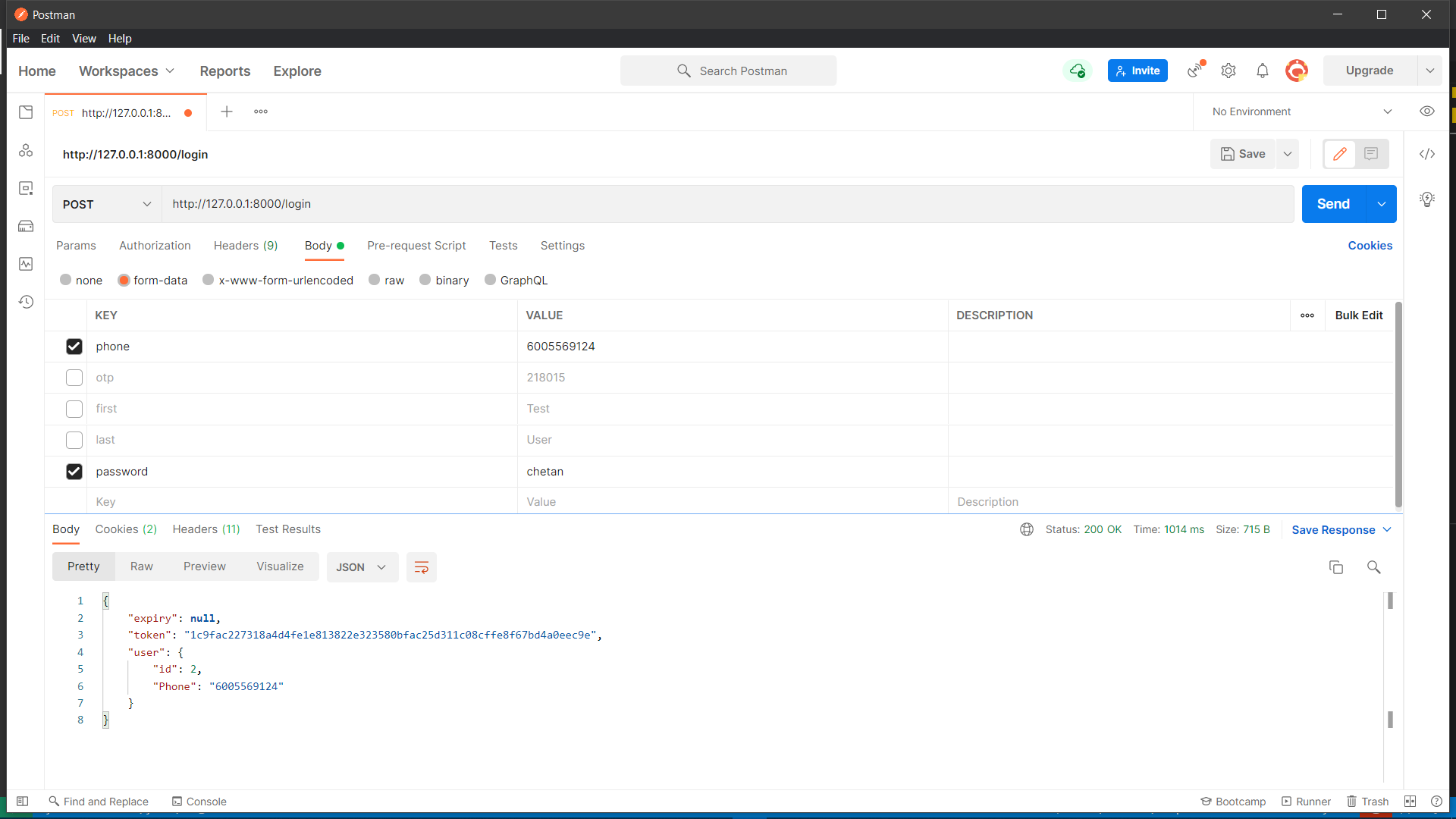Viewport: 1456px width, 819px height.
Task: Switch to the Tests tab
Action: pos(503,246)
